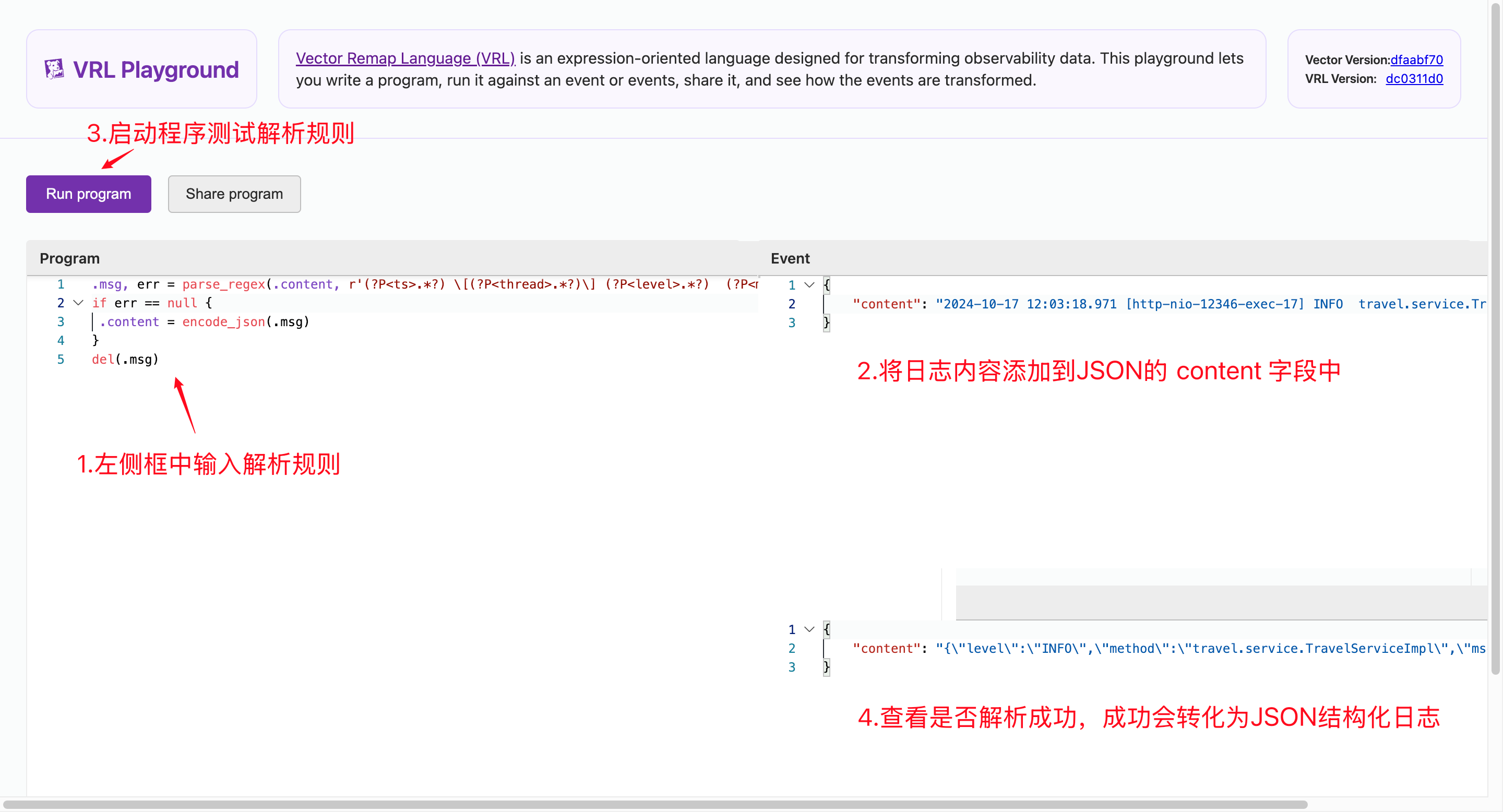
Task: Click the if err == null line
Action: 152,303
